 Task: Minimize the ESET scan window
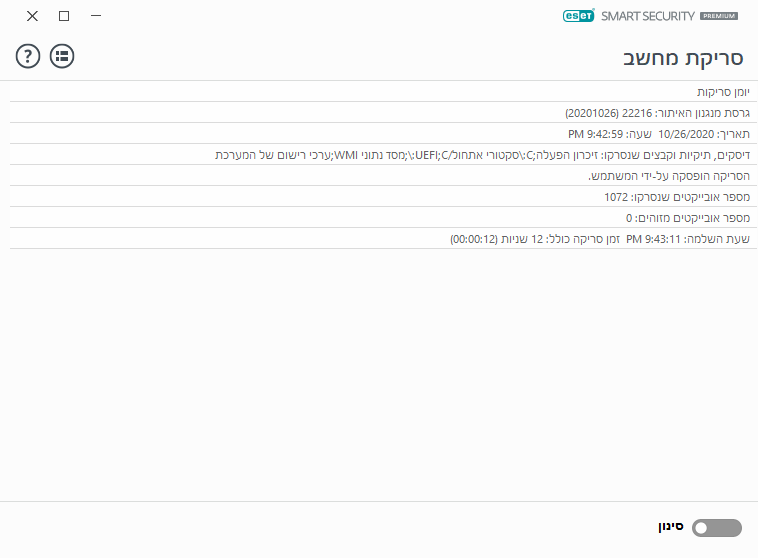pos(96,16)
